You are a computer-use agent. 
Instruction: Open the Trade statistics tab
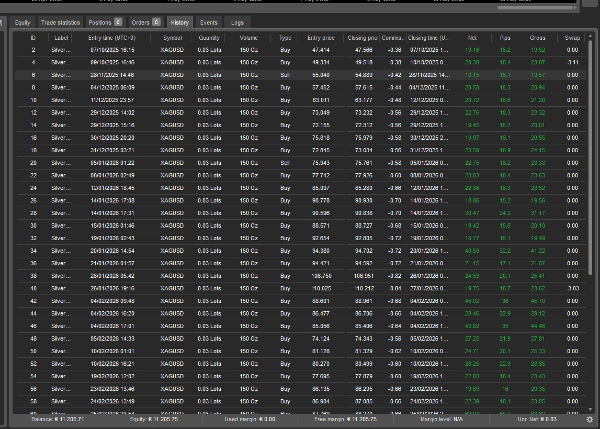tap(60, 23)
